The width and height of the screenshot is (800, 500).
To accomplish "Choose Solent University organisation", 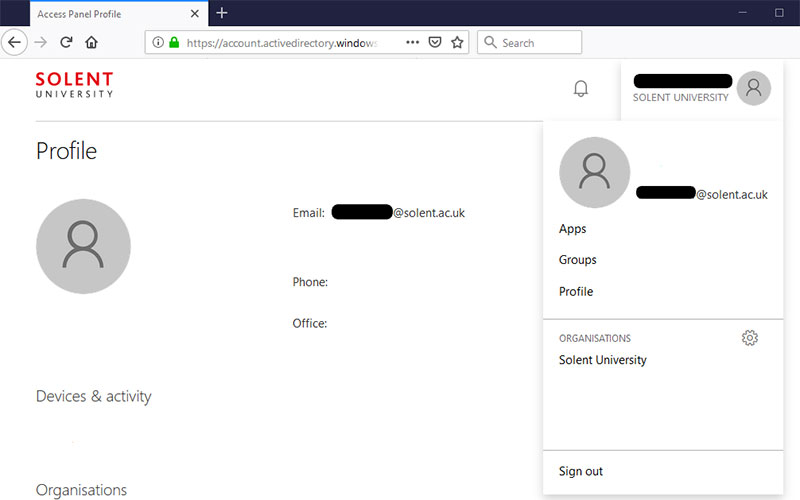I will (x=603, y=360).
